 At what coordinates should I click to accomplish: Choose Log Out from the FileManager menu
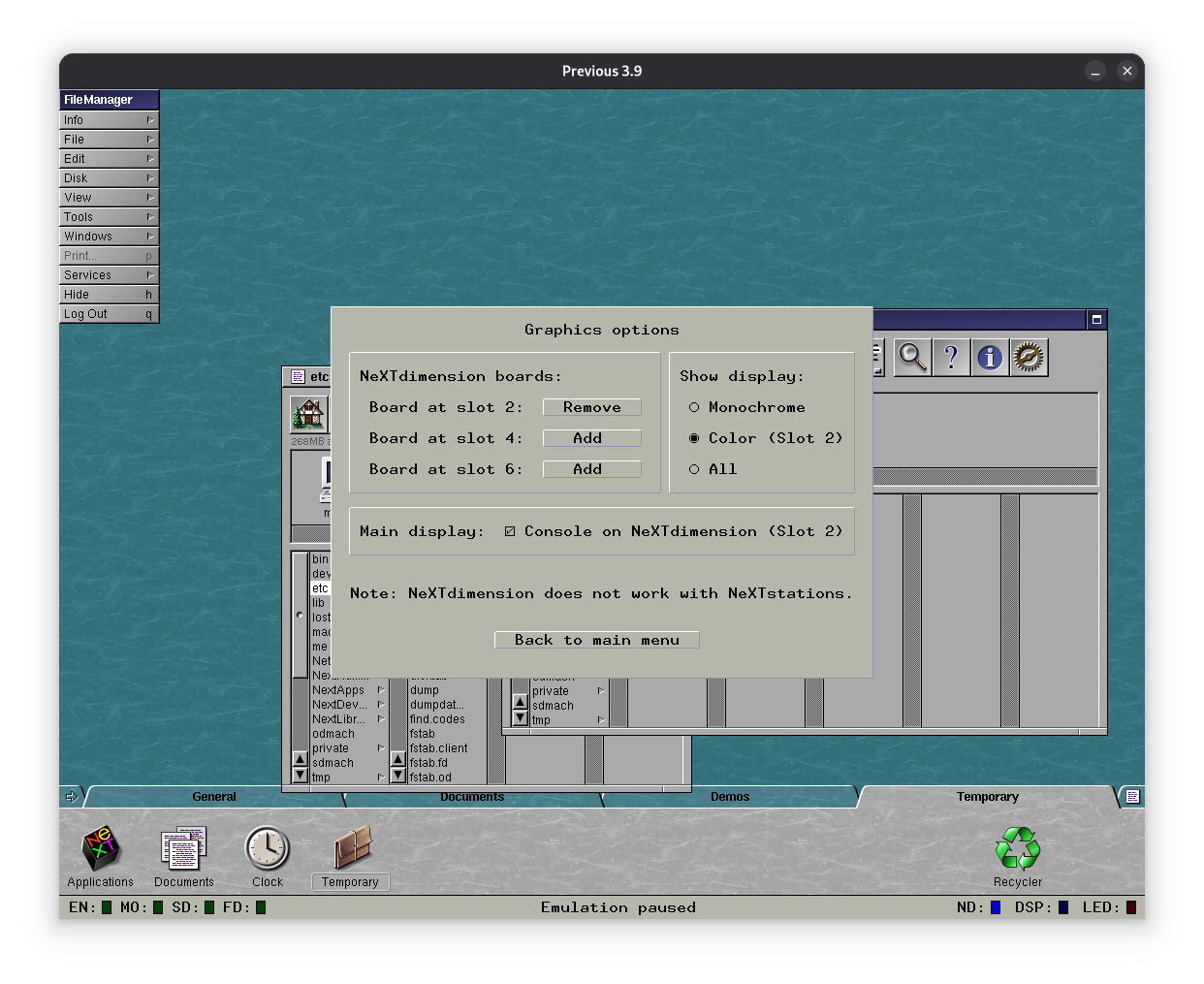(109, 314)
